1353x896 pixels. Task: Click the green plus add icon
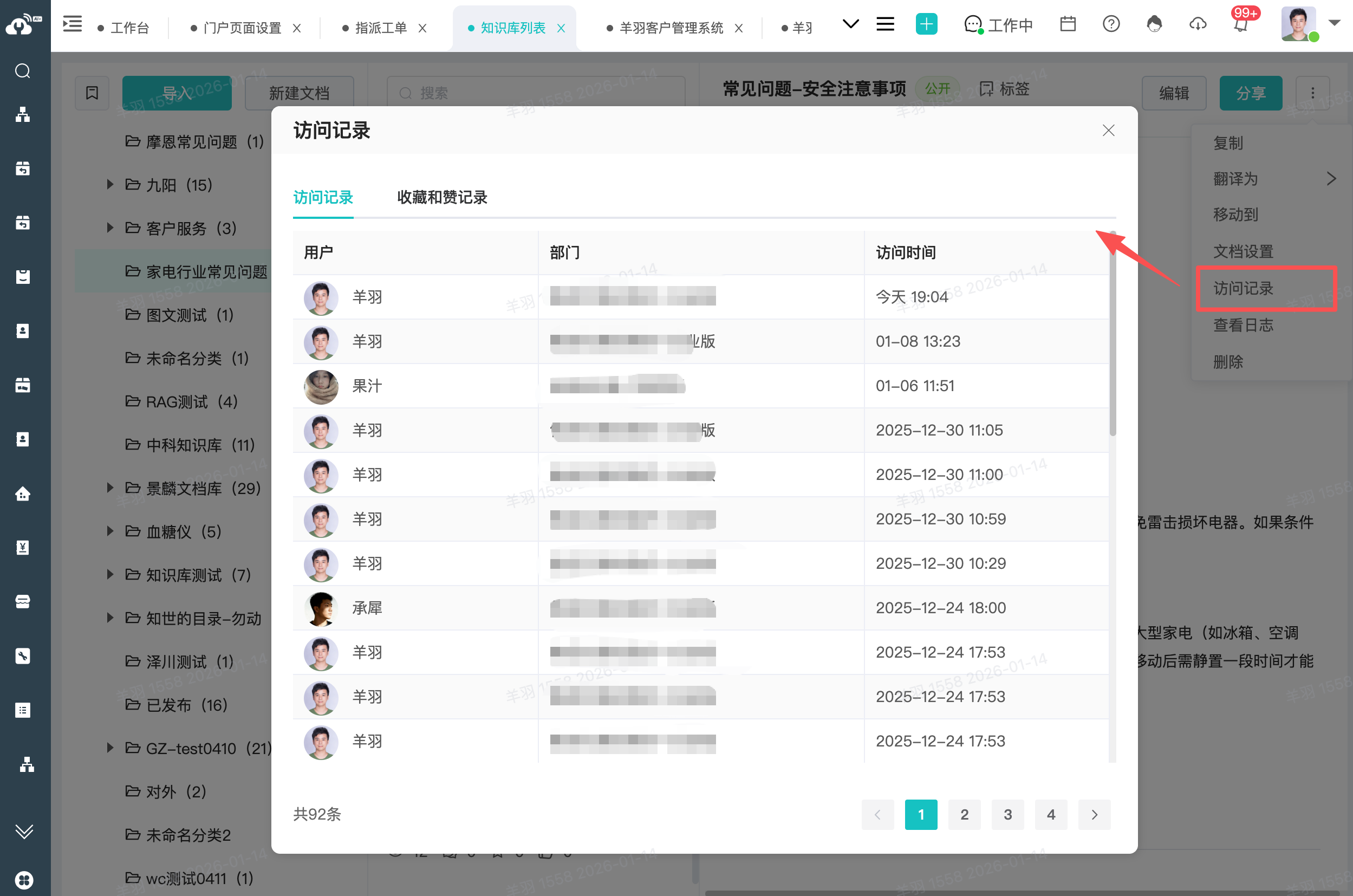click(926, 24)
